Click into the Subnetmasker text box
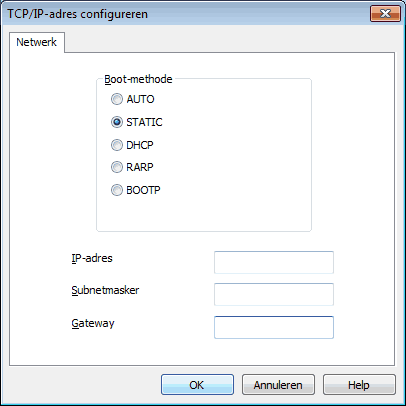 coord(274,294)
